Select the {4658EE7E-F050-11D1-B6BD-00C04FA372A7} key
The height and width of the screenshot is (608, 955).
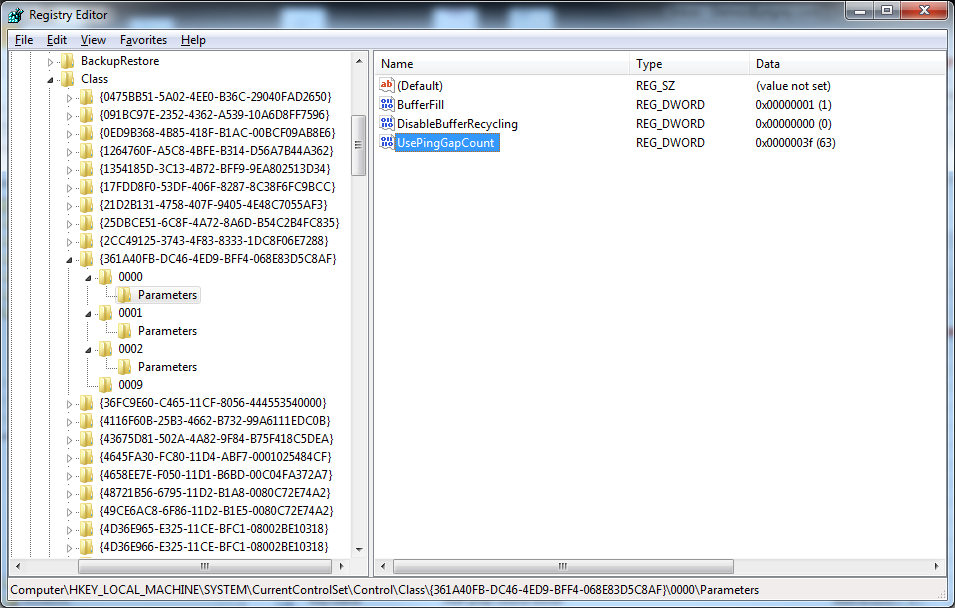coord(216,475)
